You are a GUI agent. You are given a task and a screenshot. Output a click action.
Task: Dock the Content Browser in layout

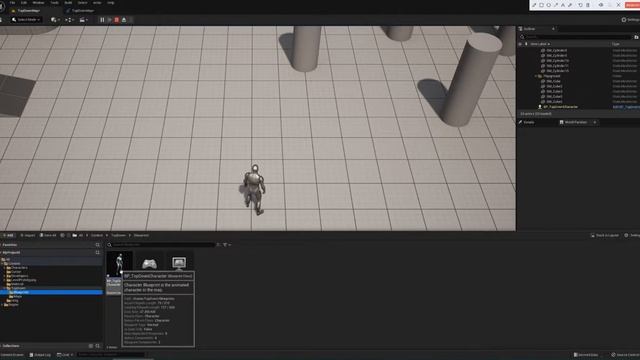tap(605, 236)
